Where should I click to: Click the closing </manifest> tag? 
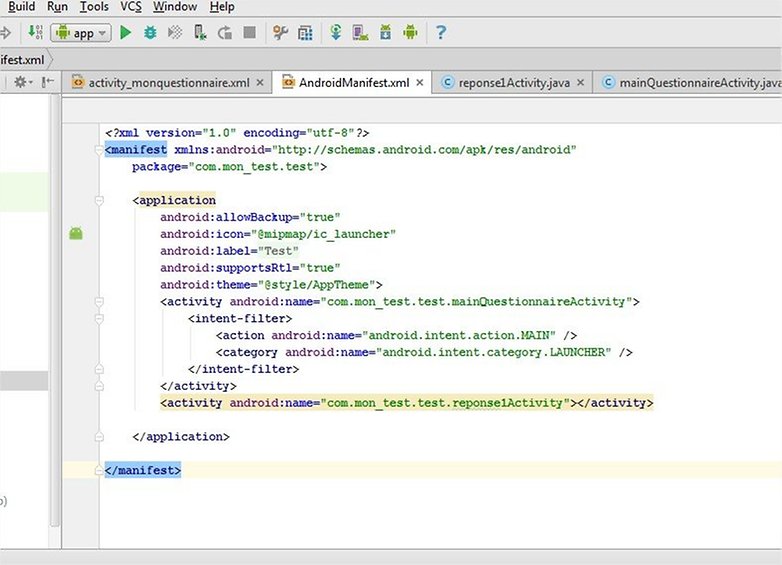143,470
